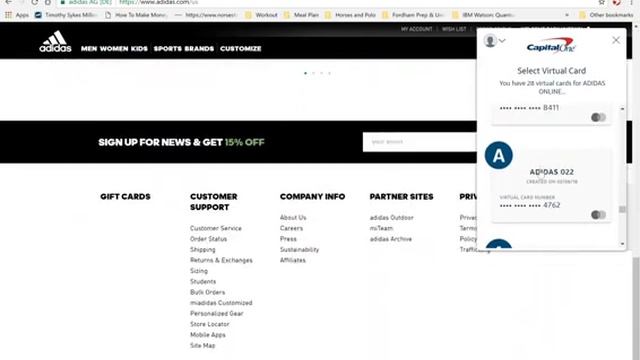This screenshot has height=360, width=640.
Task: Open the Sizing link
Action: [199, 271]
